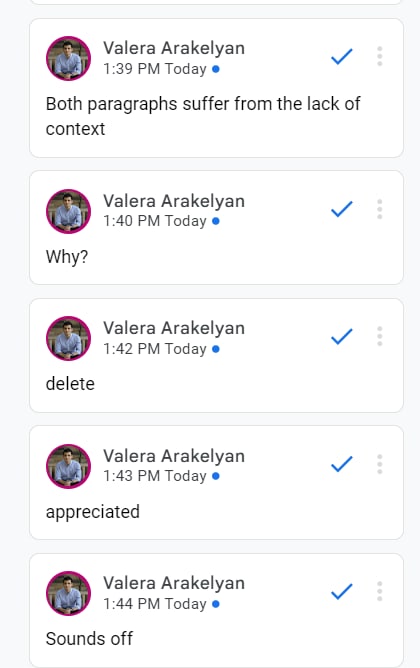The image size is (420, 668).
Task: Click the avatar on the 1:42 PM comment
Action: (x=68, y=338)
